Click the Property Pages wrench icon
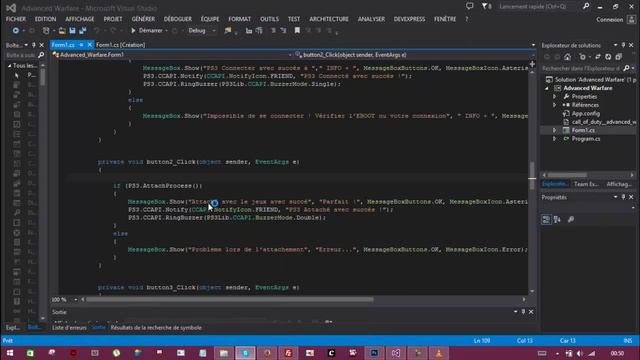 pyautogui.click(x=571, y=220)
